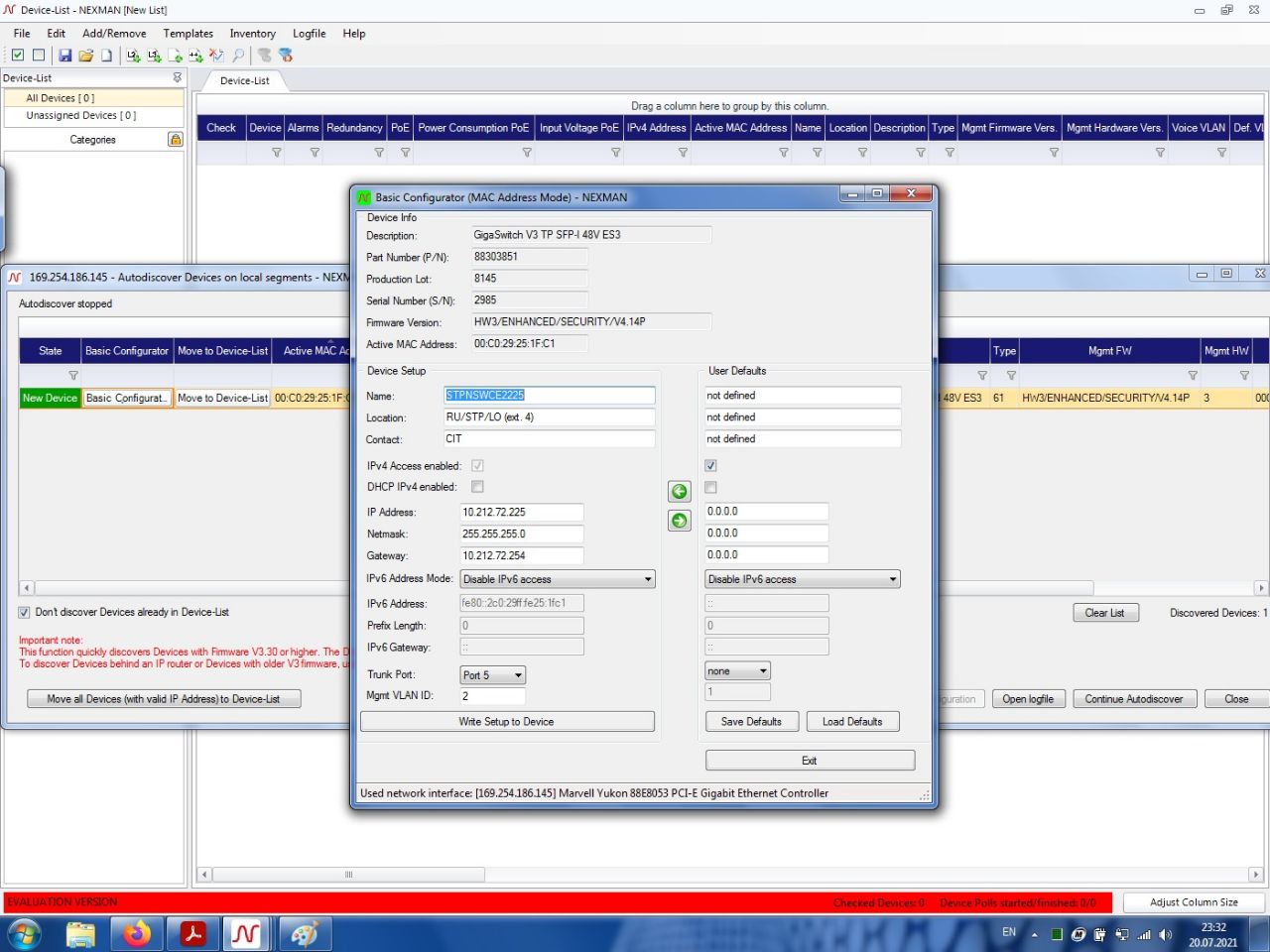Click the Categories lock icon
1270x952 pixels.
(x=176, y=140)
